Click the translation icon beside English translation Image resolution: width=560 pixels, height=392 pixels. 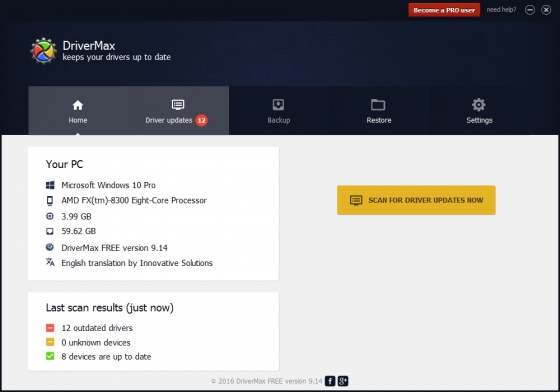tap(50, 262)
